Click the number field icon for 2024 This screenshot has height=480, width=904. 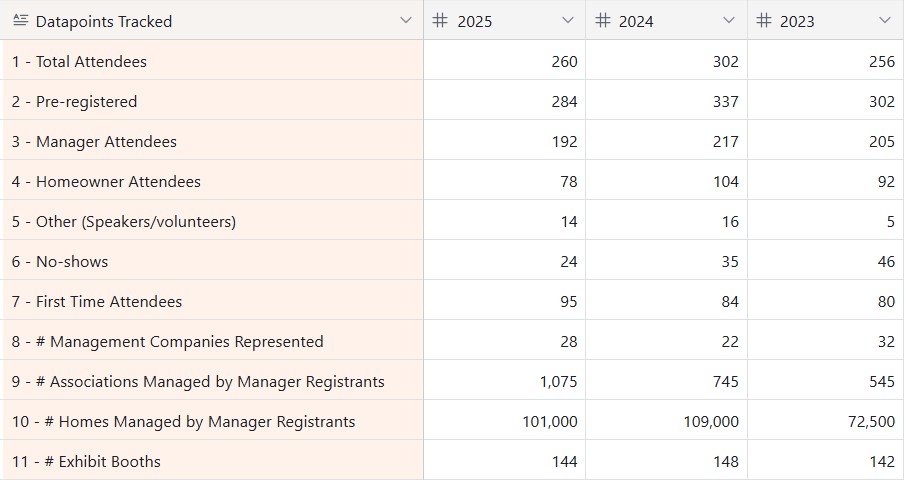pyautogui.click(x=602, y=21)
